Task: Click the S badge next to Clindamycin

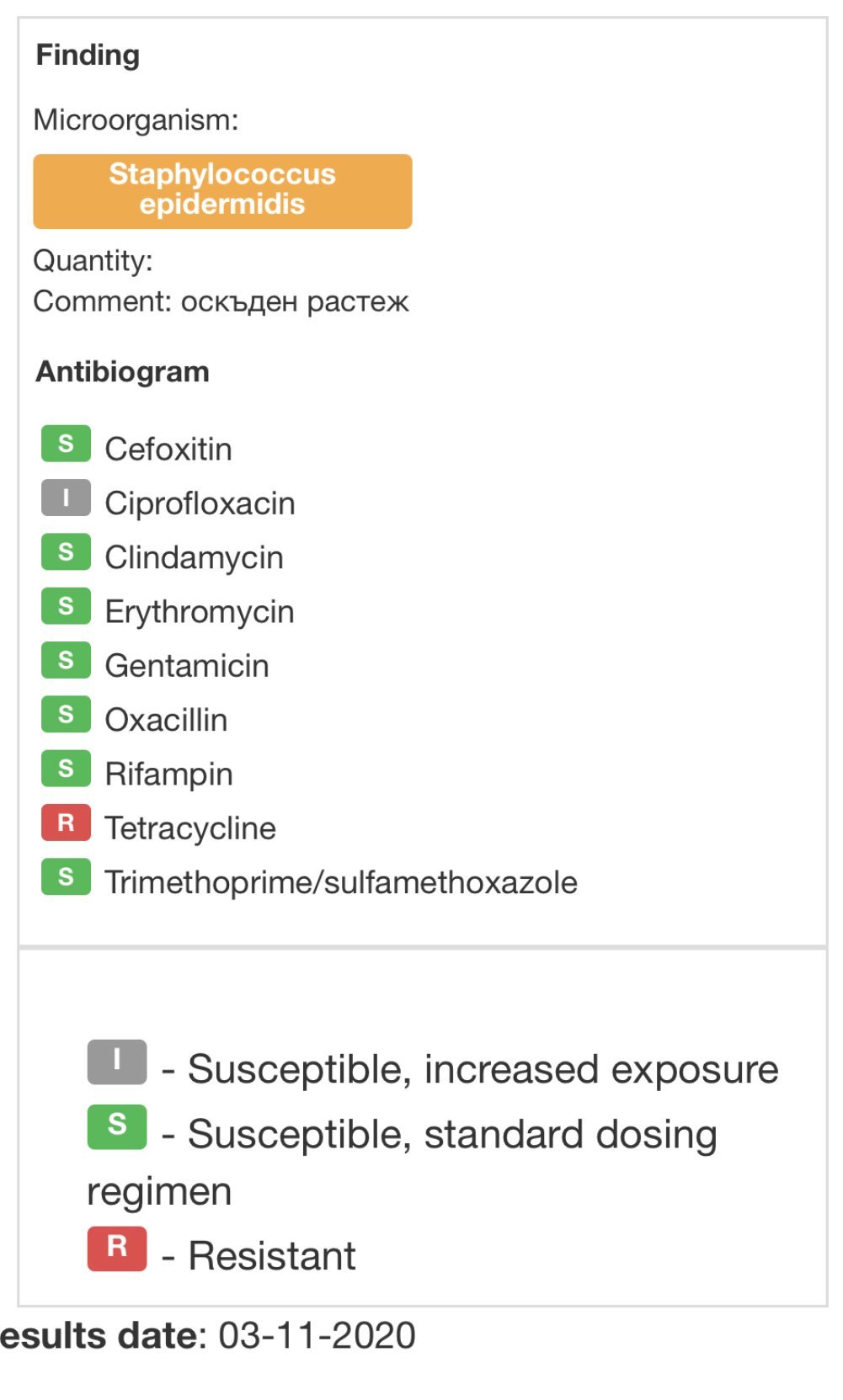Action: pyautogui.click(x=66, y=552)
